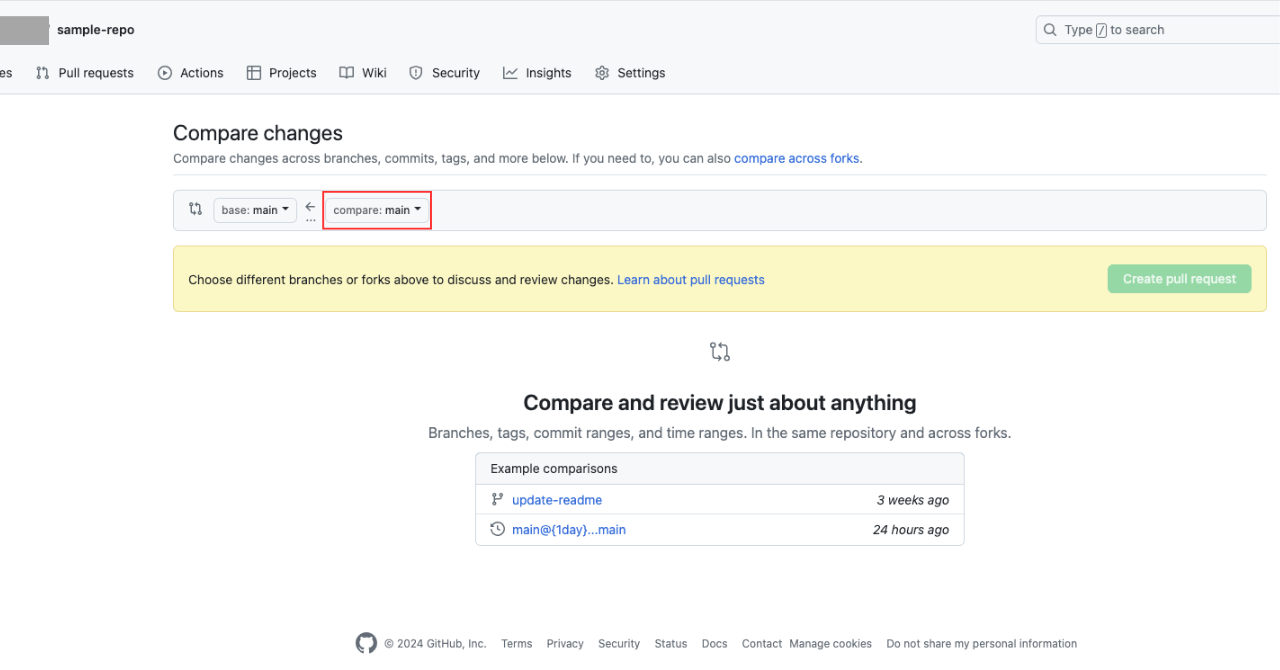Open 'Learn about pull requests' link
This screenshot has height=670, width=1280.
[691, 280]
